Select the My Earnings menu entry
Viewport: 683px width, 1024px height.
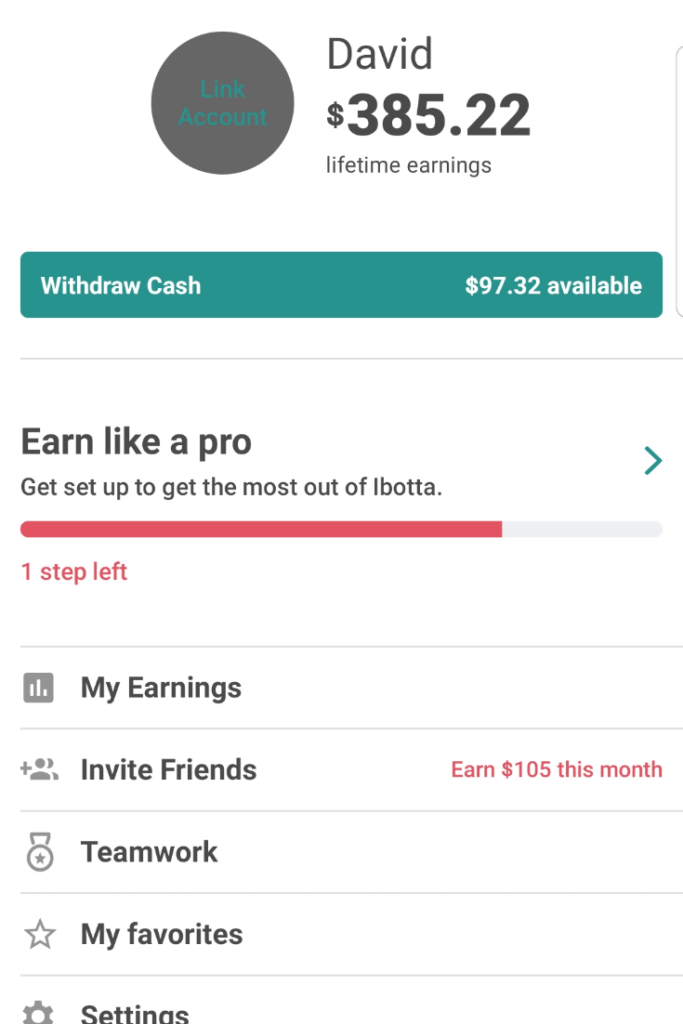[x=160, y=687]
